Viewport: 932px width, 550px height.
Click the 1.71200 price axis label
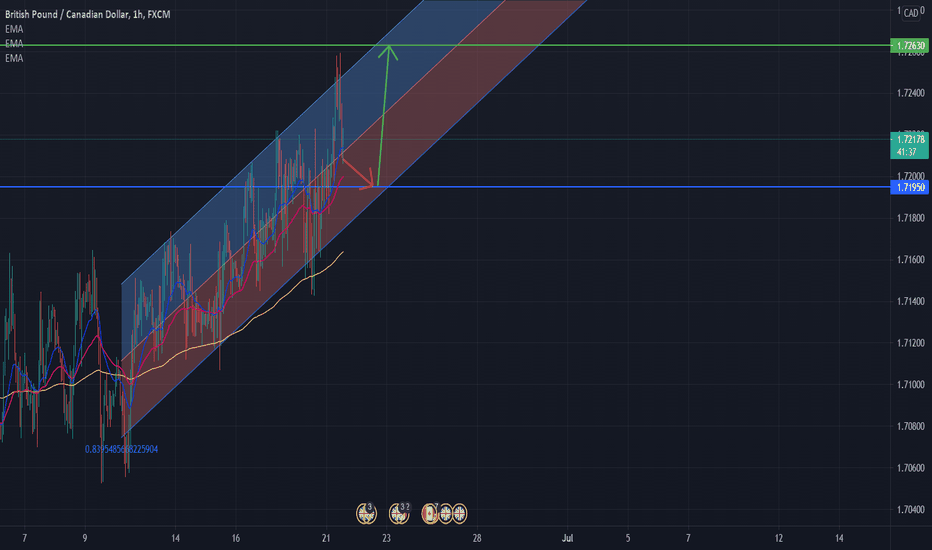911,343
